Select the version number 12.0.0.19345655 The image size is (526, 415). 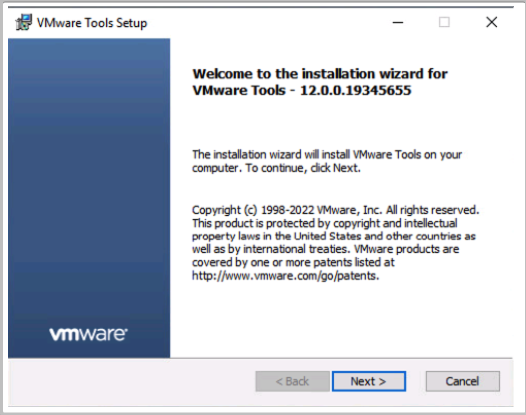click(356, 90)
